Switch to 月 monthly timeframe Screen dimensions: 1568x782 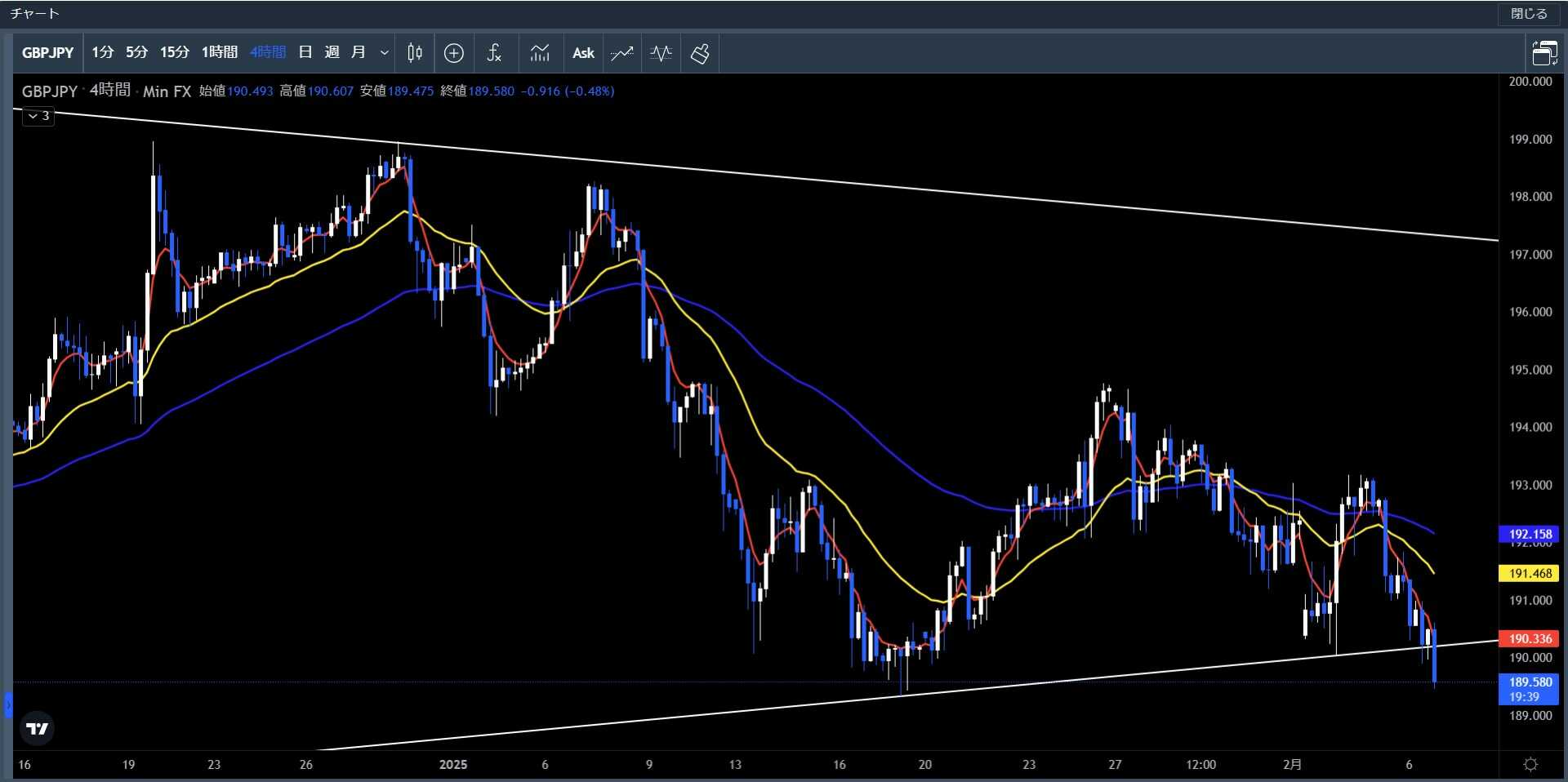[x=358, y=52]
